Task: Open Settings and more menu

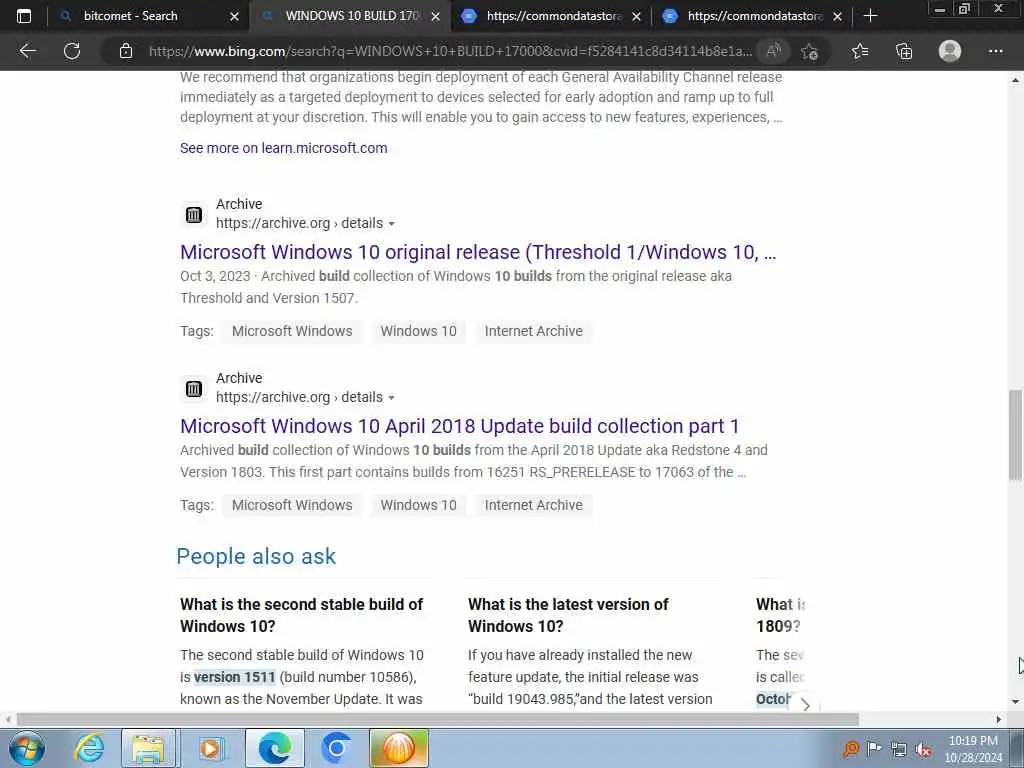Action: (x=995, y=51)
